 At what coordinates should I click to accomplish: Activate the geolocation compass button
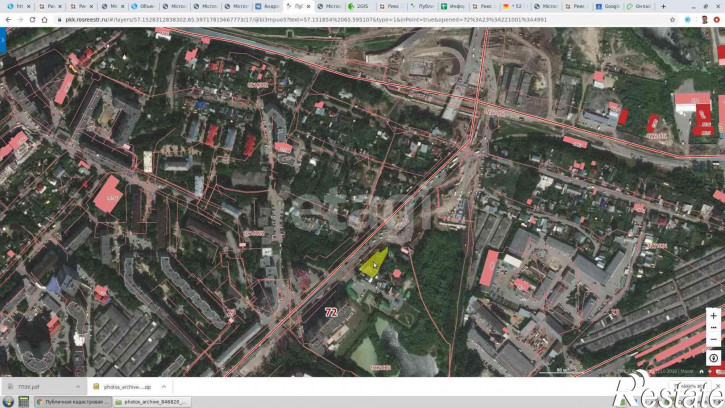coord(713,358)
